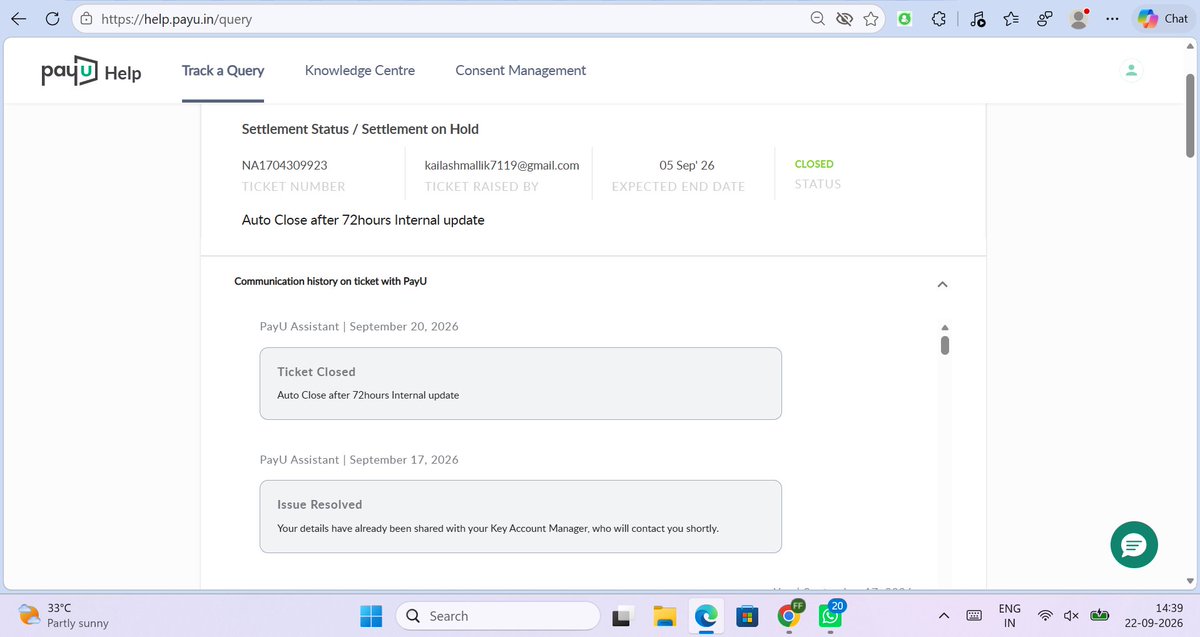Click the muted volume tray icon
The image size is (1200, 637).
click(1071, 615)
